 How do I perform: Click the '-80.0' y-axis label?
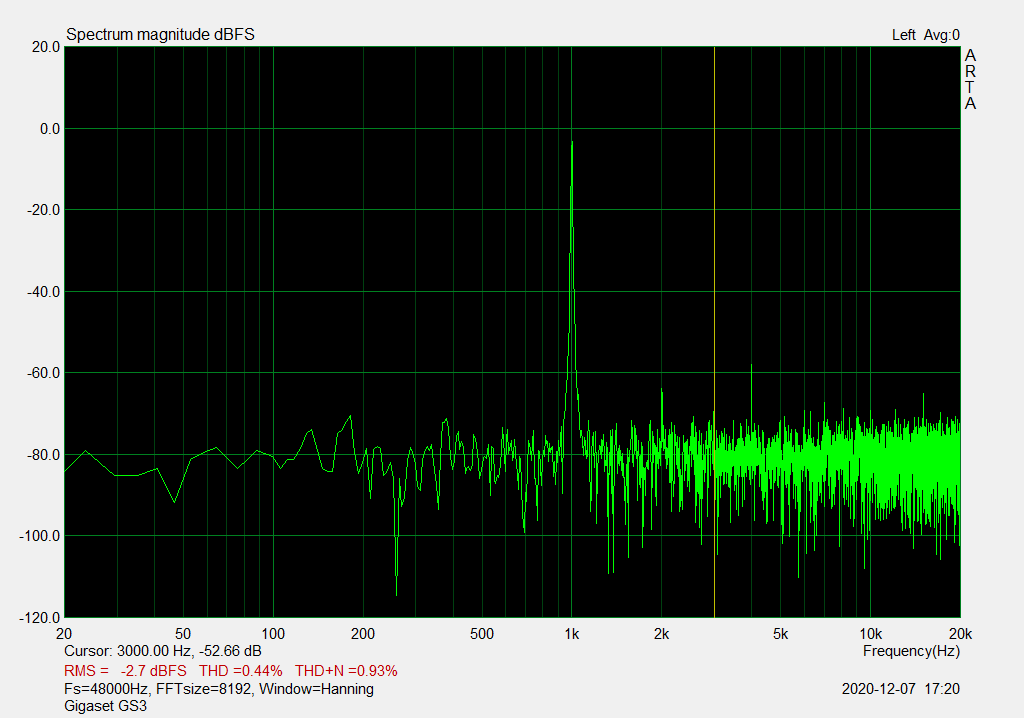[x=43, y=455]
